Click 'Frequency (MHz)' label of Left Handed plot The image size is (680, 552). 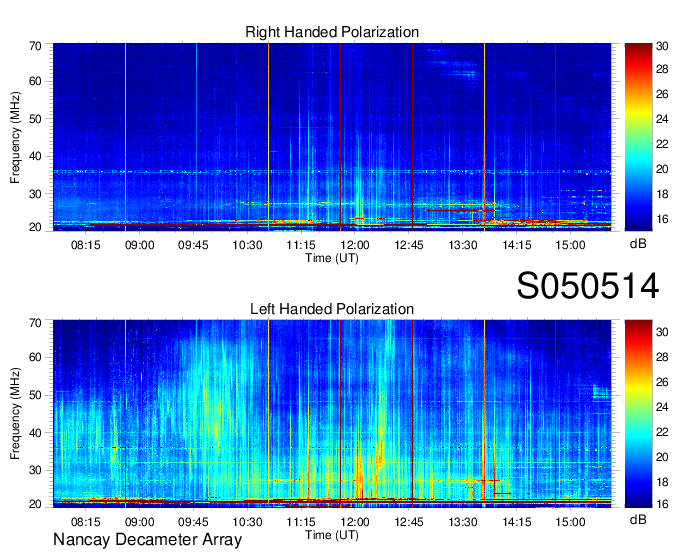(x=15, y=413)
